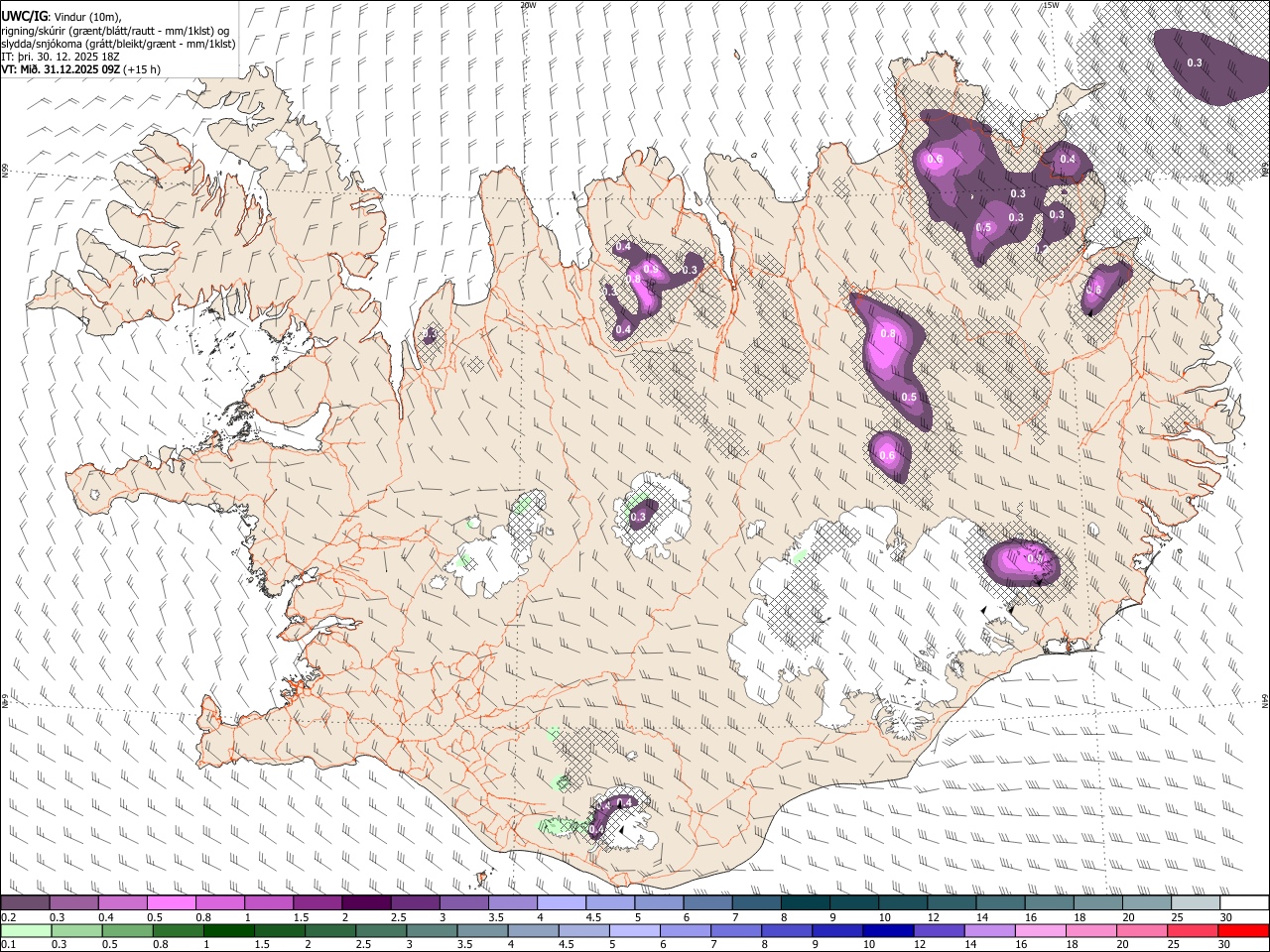Click the 15W longitude label
1270x952 pixels.
(1051, 5)
